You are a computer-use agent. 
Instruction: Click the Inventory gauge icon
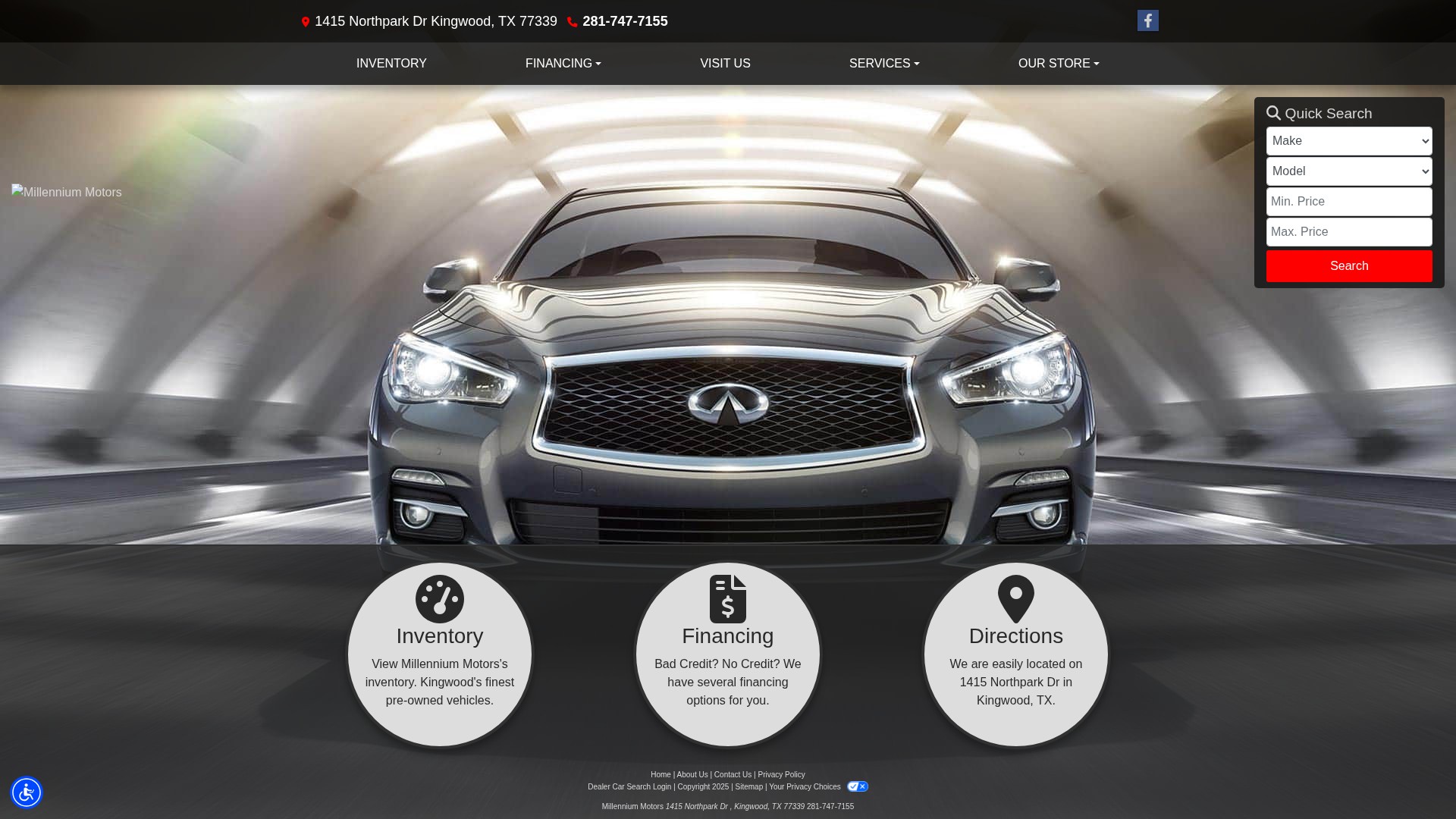[x=440, y=599]
